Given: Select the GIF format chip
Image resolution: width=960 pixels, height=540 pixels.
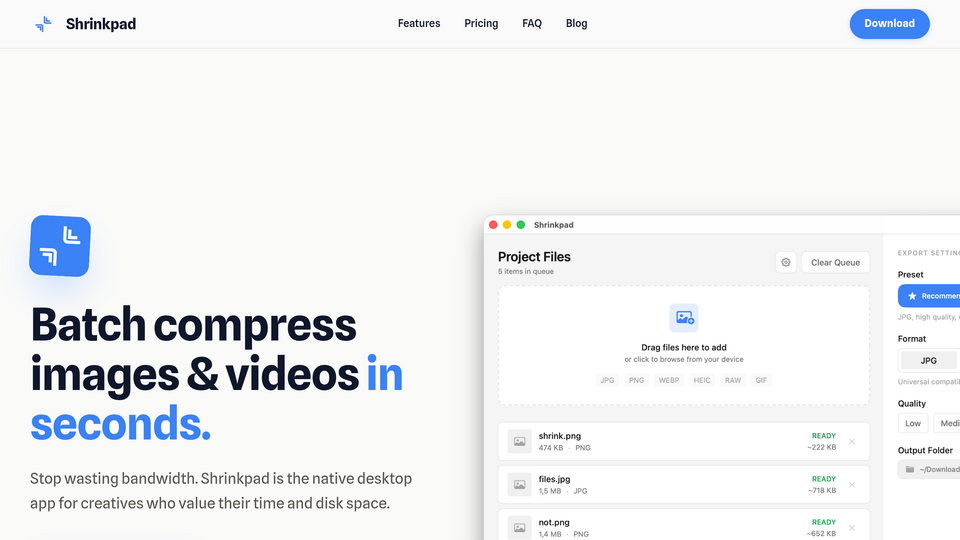Looking at the screenshot, I should (x=761, y=380).
